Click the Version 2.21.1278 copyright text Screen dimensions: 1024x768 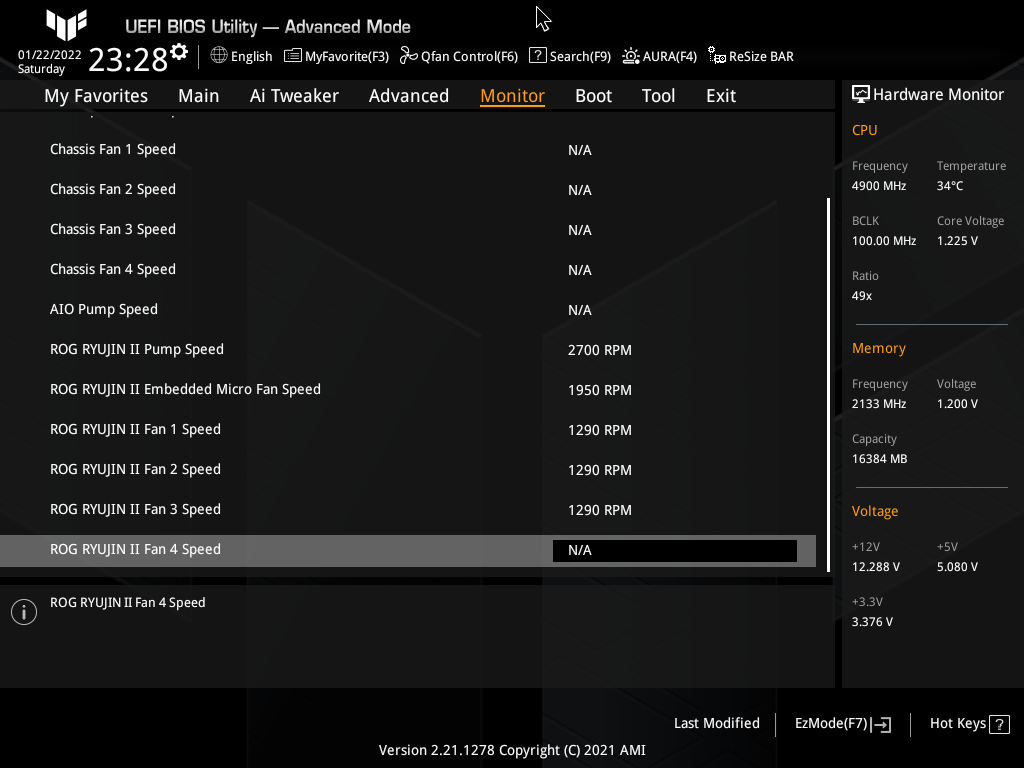(512, 750)
